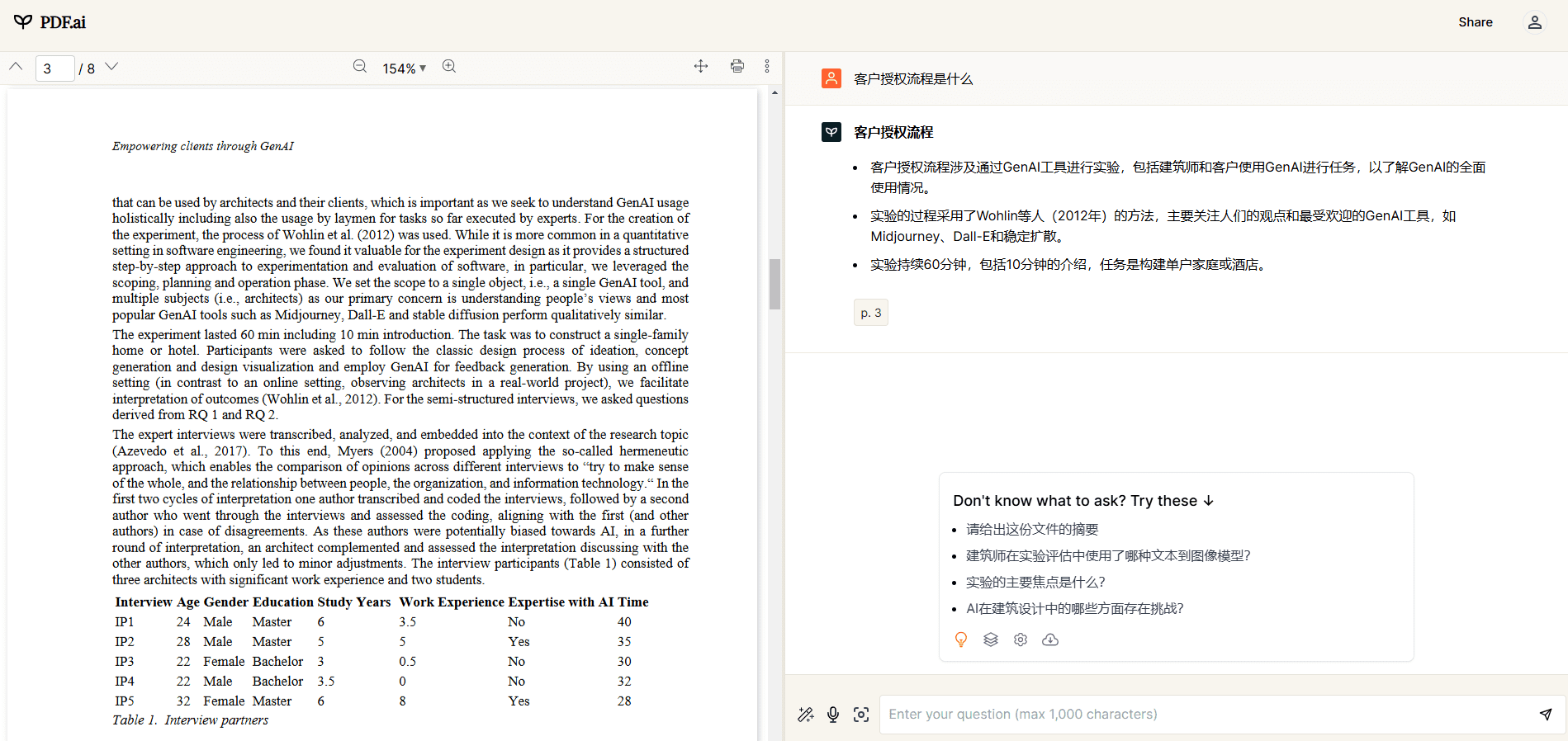Click the stacked layers icon
This screenshot has height=741, width=1568.
(x=991, y=640)
